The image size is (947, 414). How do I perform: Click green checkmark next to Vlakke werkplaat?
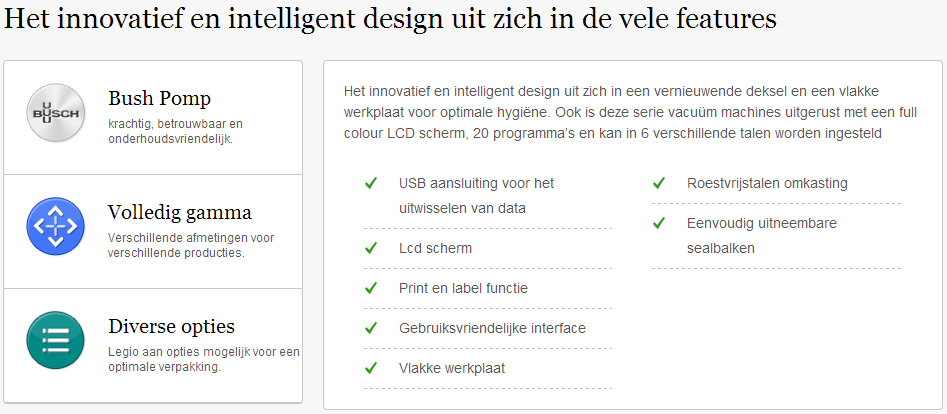coord(371,368)
